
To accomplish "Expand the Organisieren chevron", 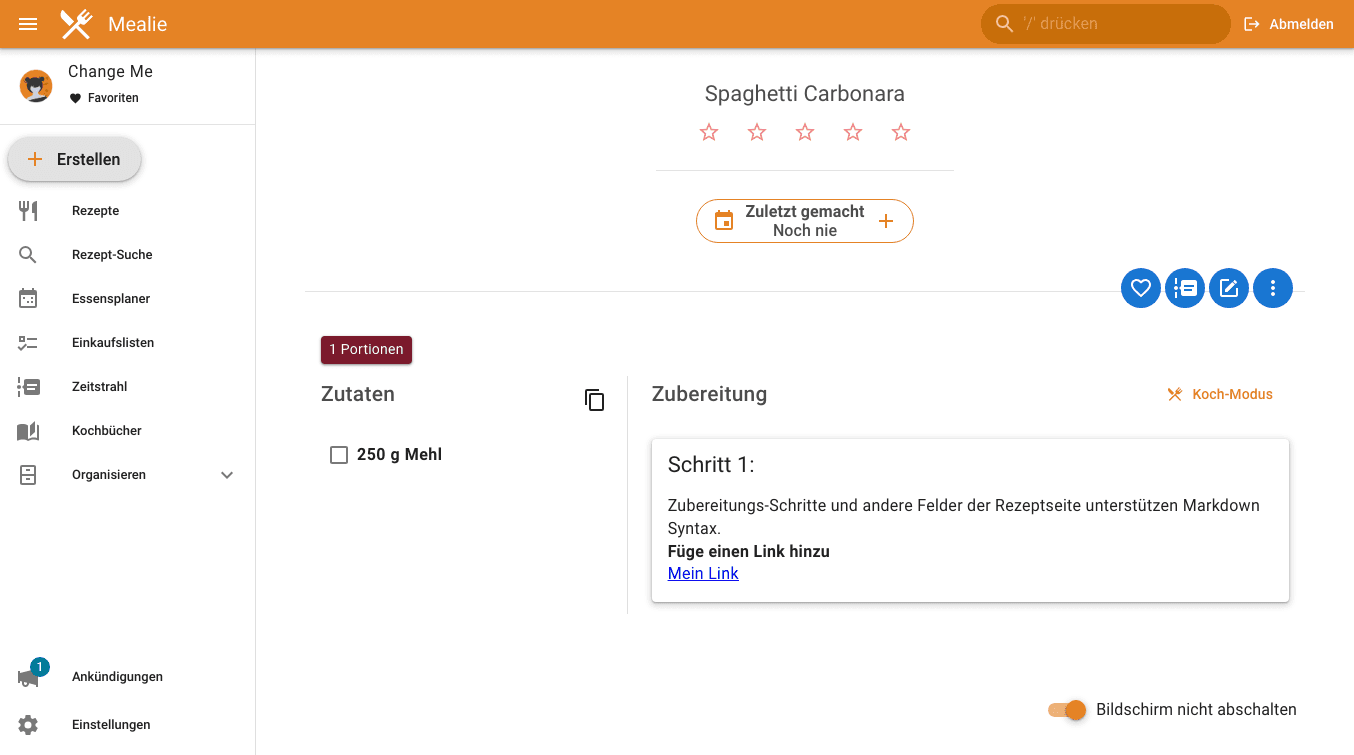I will pos(227,475).
